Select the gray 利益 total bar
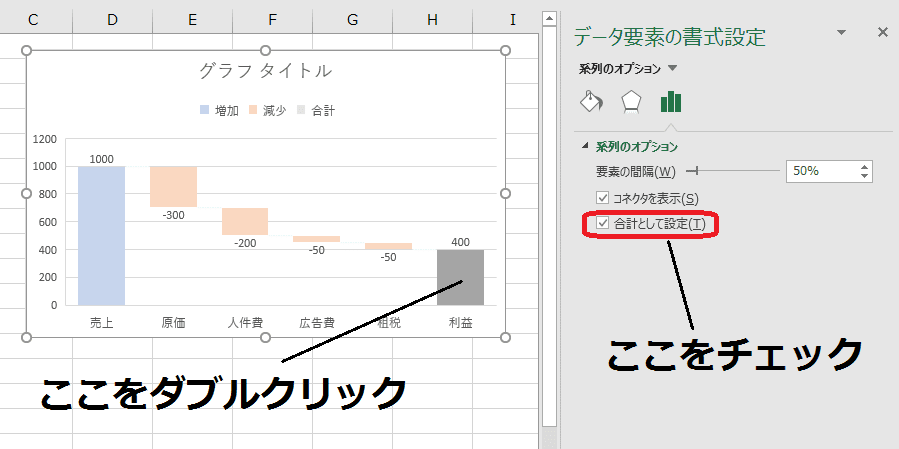899x449 pixels. coord(460,278)
